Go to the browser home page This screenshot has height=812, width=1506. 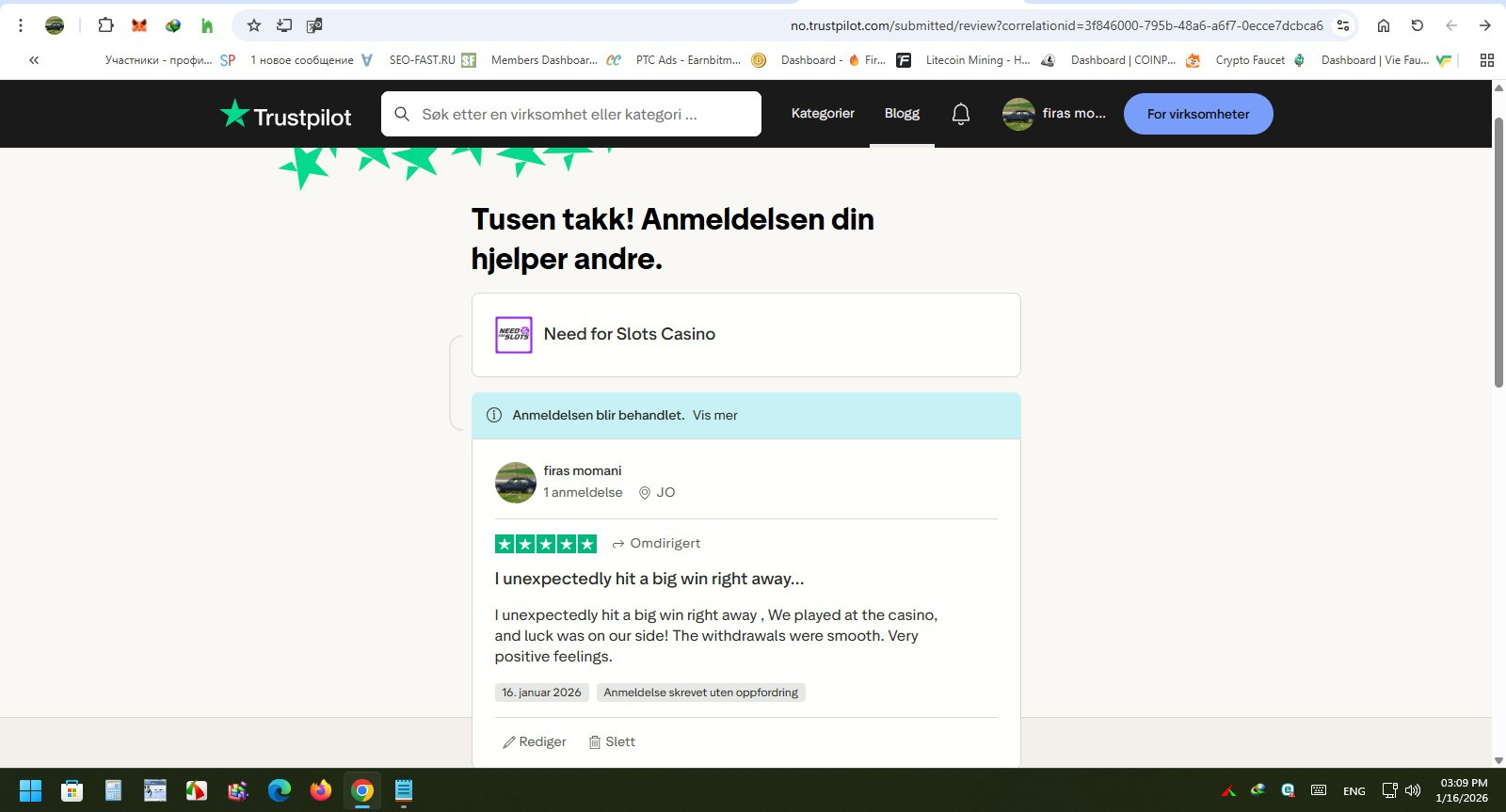[x=1384, y=25]
